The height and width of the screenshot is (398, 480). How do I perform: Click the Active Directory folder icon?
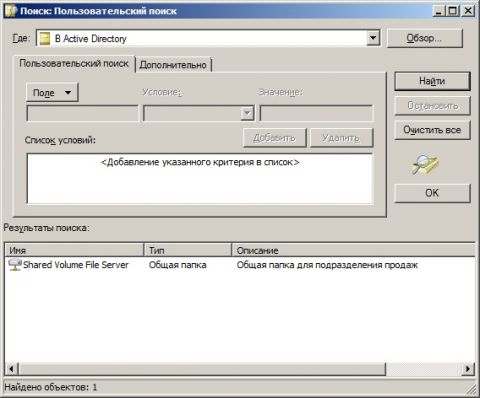[45, 38]
